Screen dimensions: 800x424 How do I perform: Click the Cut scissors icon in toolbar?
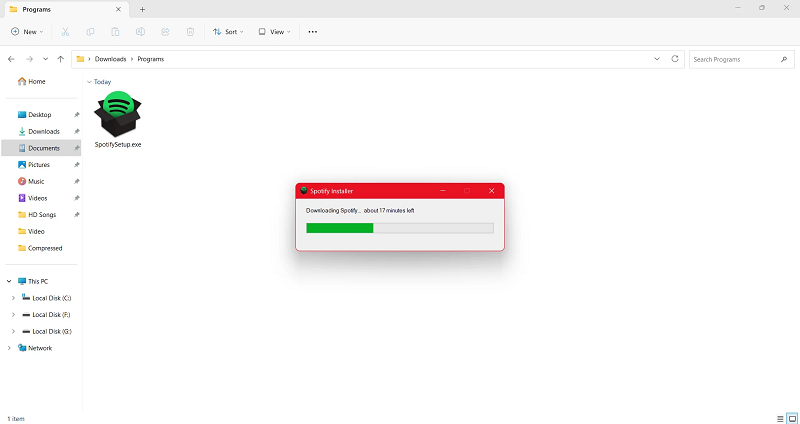click(65, 31)
